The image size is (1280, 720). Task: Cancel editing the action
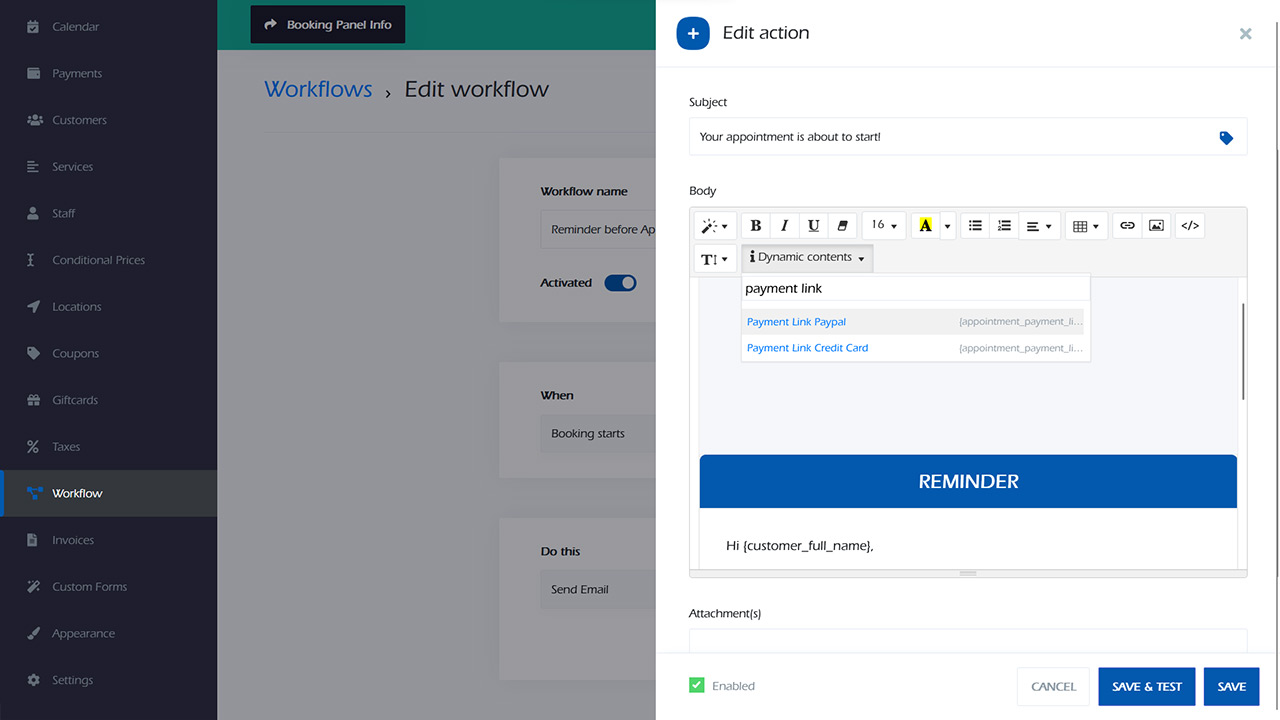pos(1053,686)
